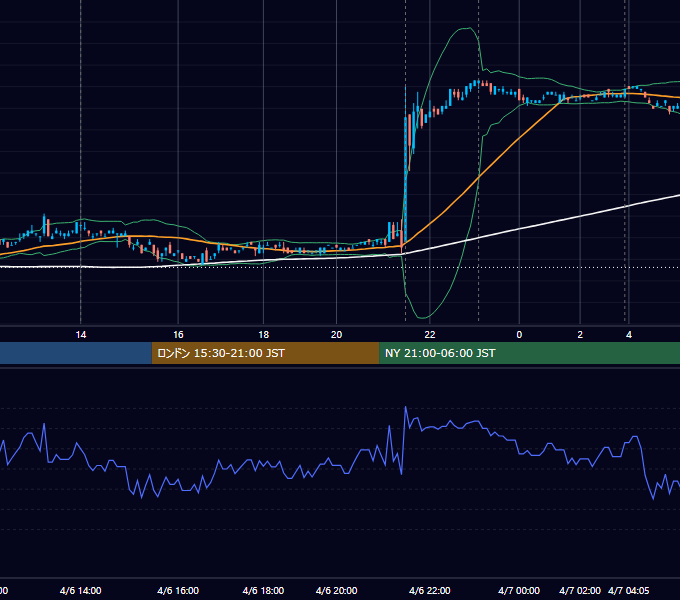Click the 16 hour label on upper axis
This screenshot has height=600, width=680.
[x=178, y=335]
